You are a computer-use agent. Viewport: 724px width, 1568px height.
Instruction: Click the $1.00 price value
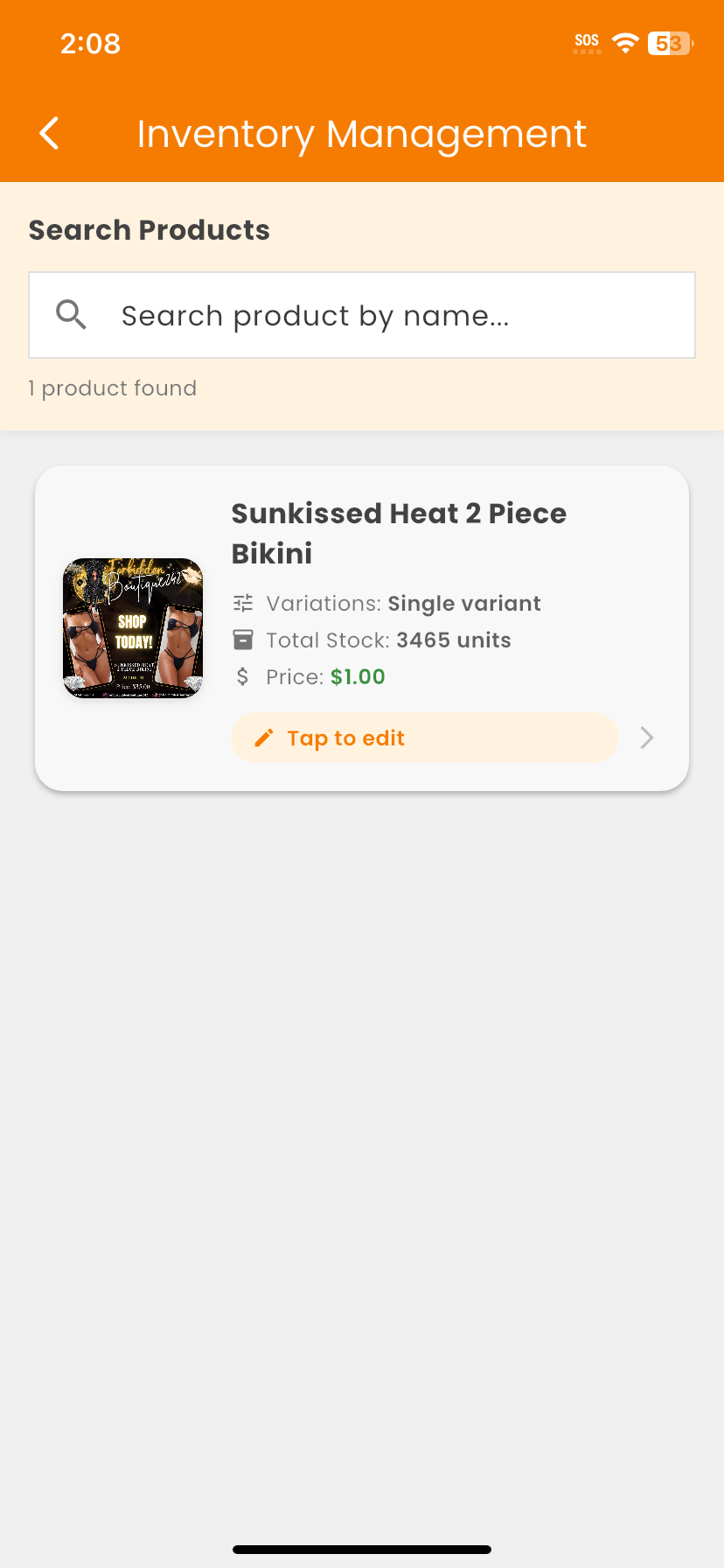[x=358, y=676]
